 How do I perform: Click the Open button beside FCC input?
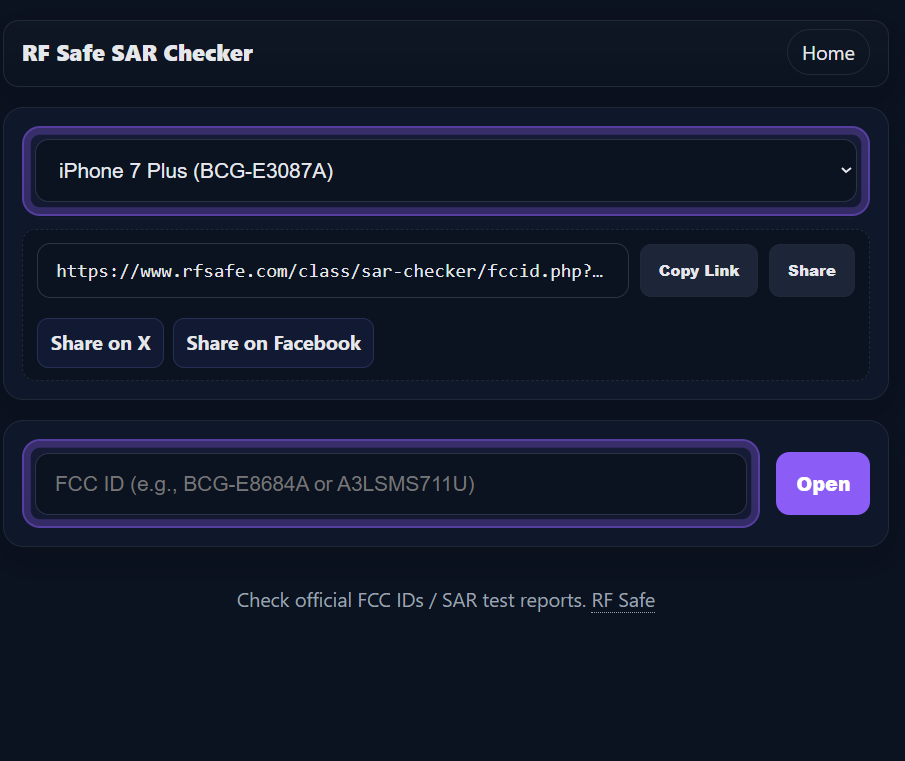coord(822,483)
